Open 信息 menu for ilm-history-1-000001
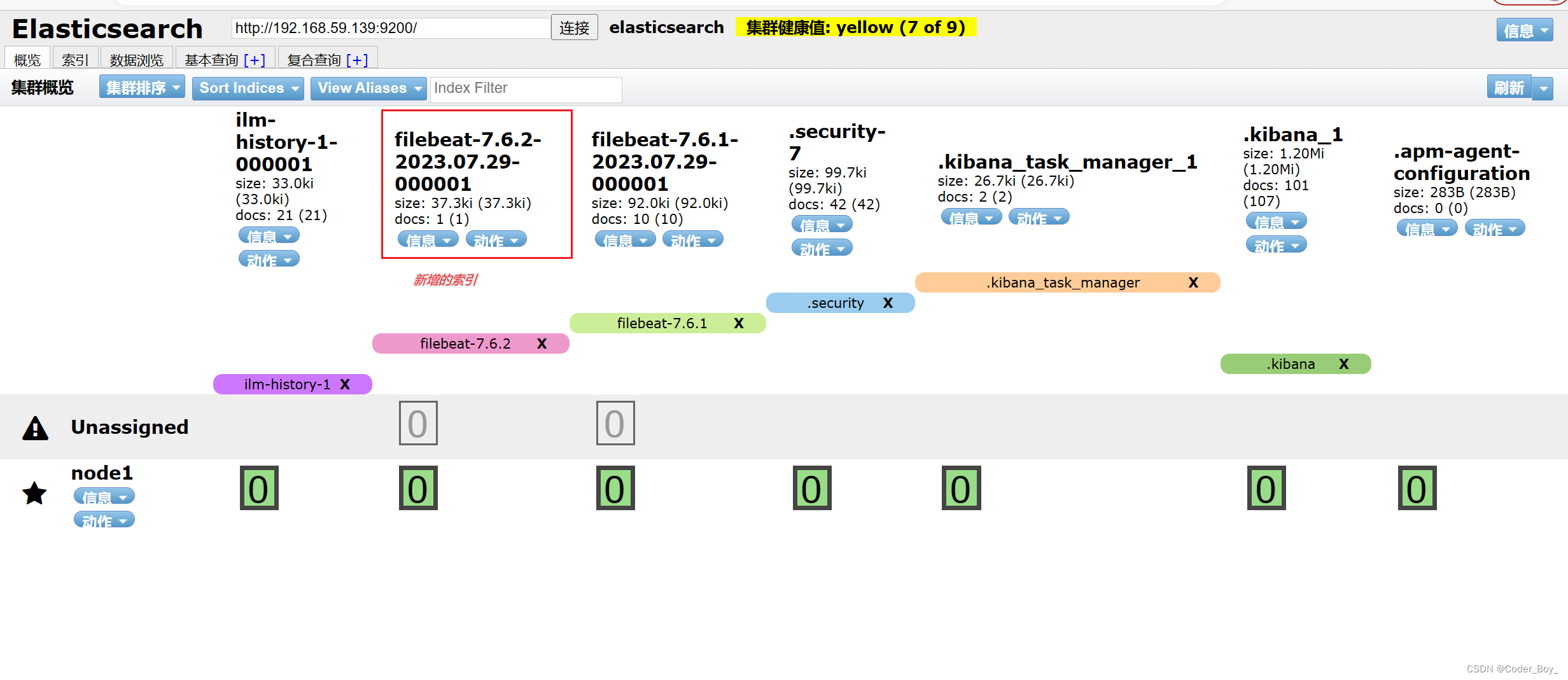Screen dimensions: 1568x680 tap(269, 236)
